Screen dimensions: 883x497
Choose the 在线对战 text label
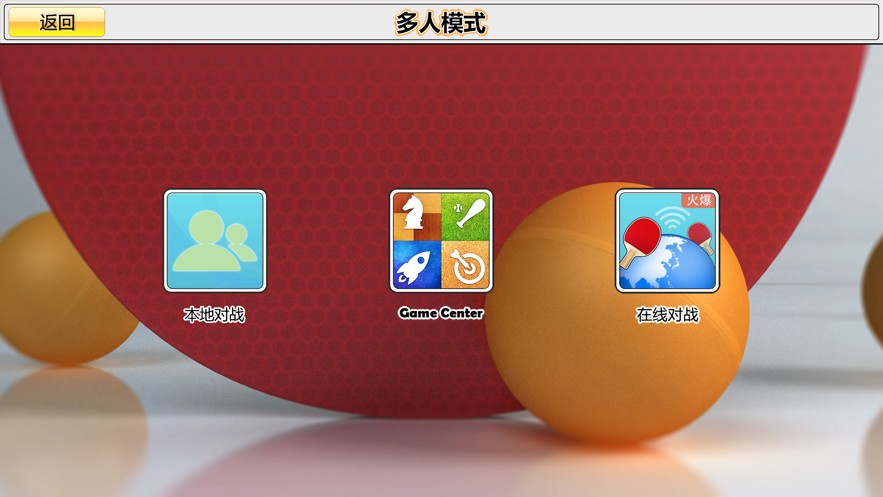pos(667,315)
